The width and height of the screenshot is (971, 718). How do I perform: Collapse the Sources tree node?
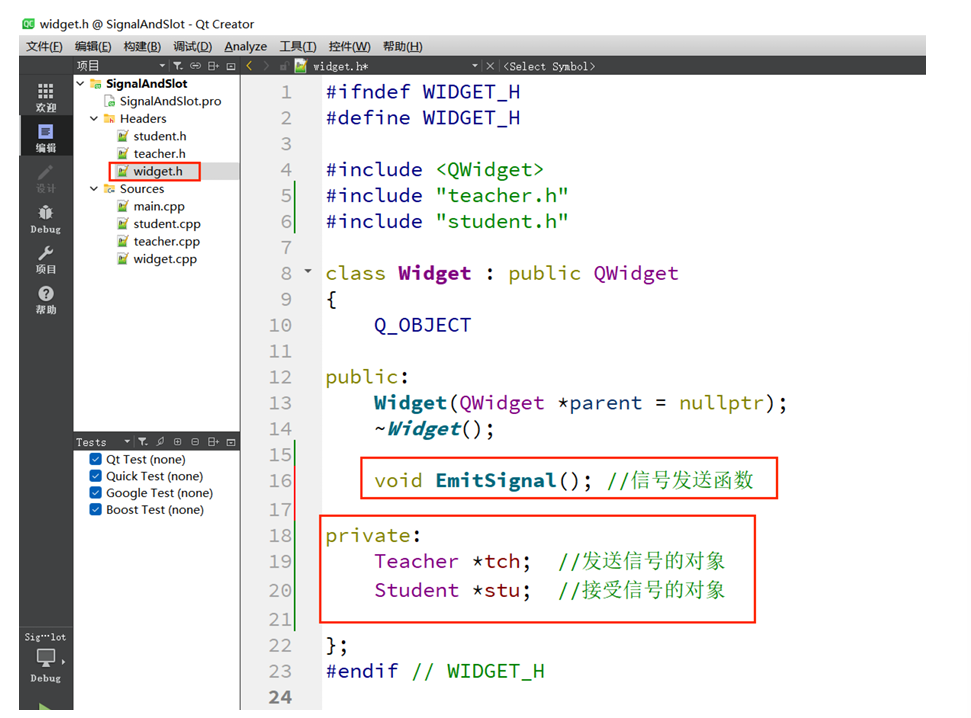(x=93, y=188)
